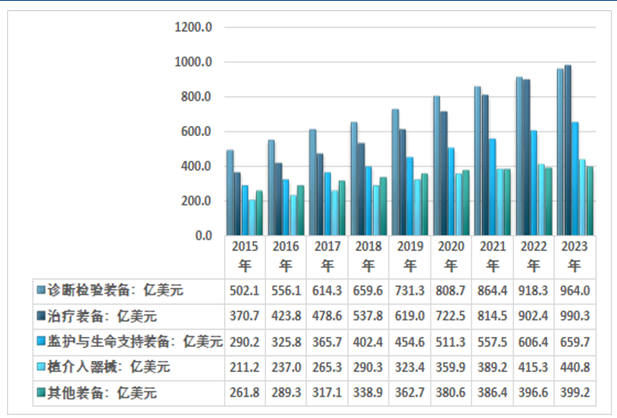The image size is (617, 418).
Task: Select table cell value 502.1
Action: pos(245,291)
